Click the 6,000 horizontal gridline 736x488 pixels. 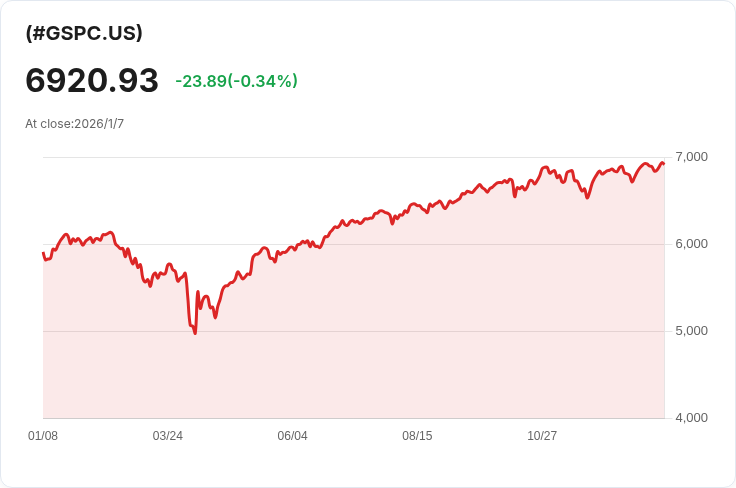click(354, 244)
